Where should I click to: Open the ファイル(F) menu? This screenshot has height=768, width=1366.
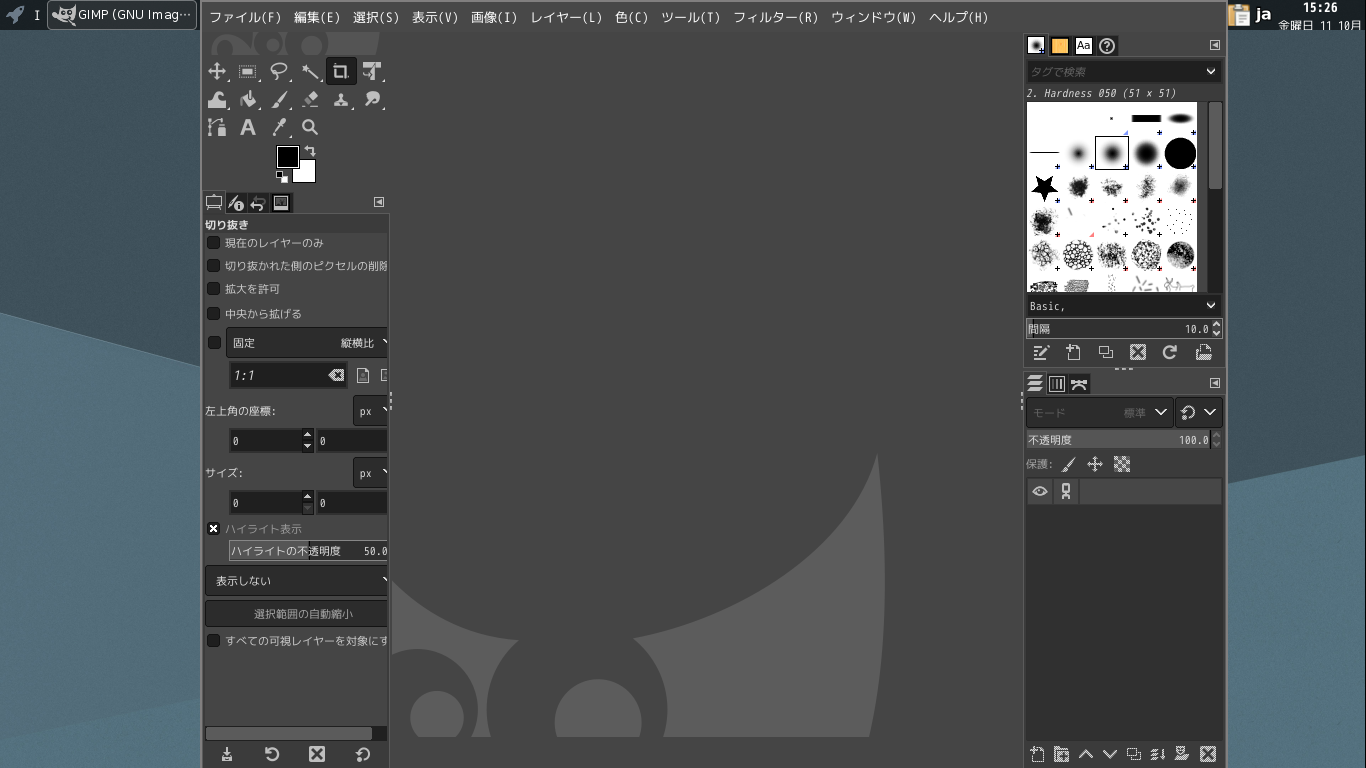click(245, 17)
